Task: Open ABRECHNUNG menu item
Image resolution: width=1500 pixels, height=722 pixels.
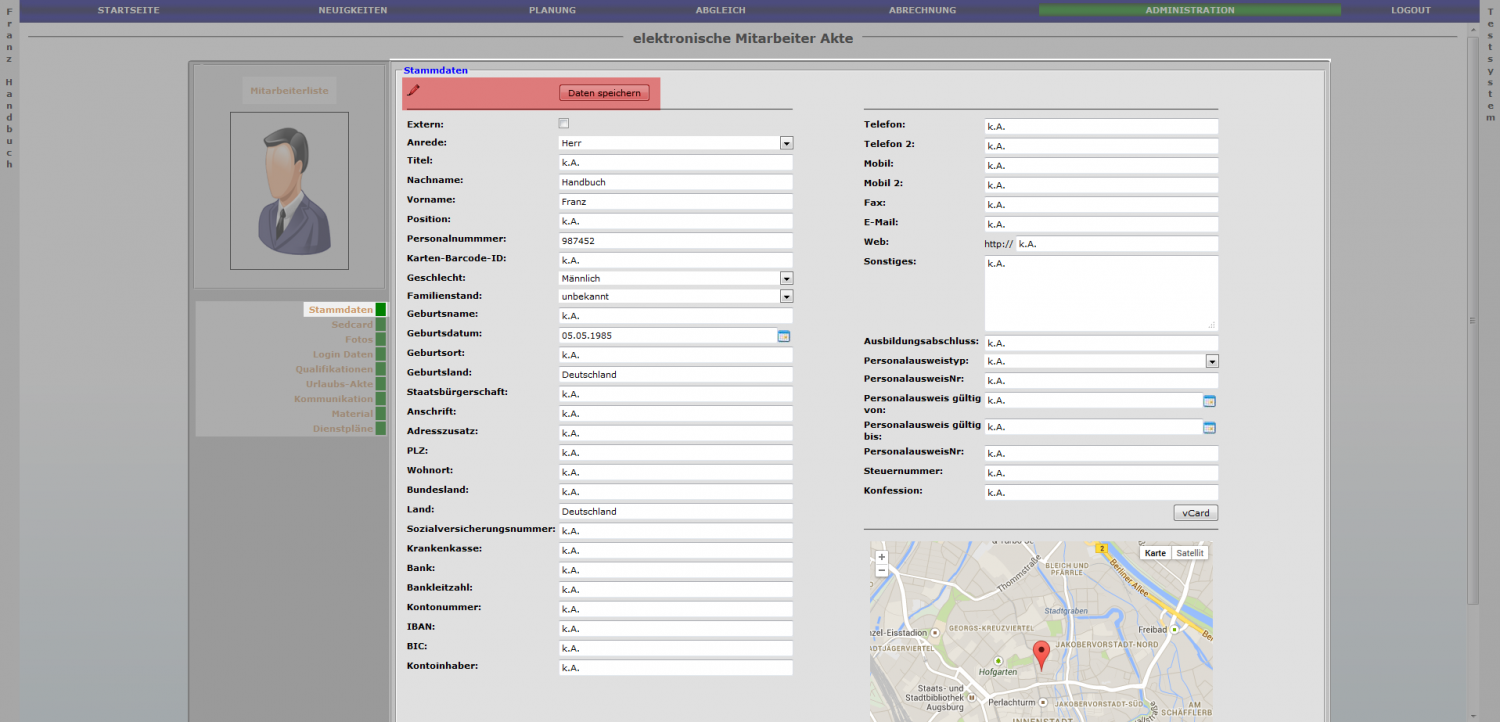Action: tap(922, 10)
